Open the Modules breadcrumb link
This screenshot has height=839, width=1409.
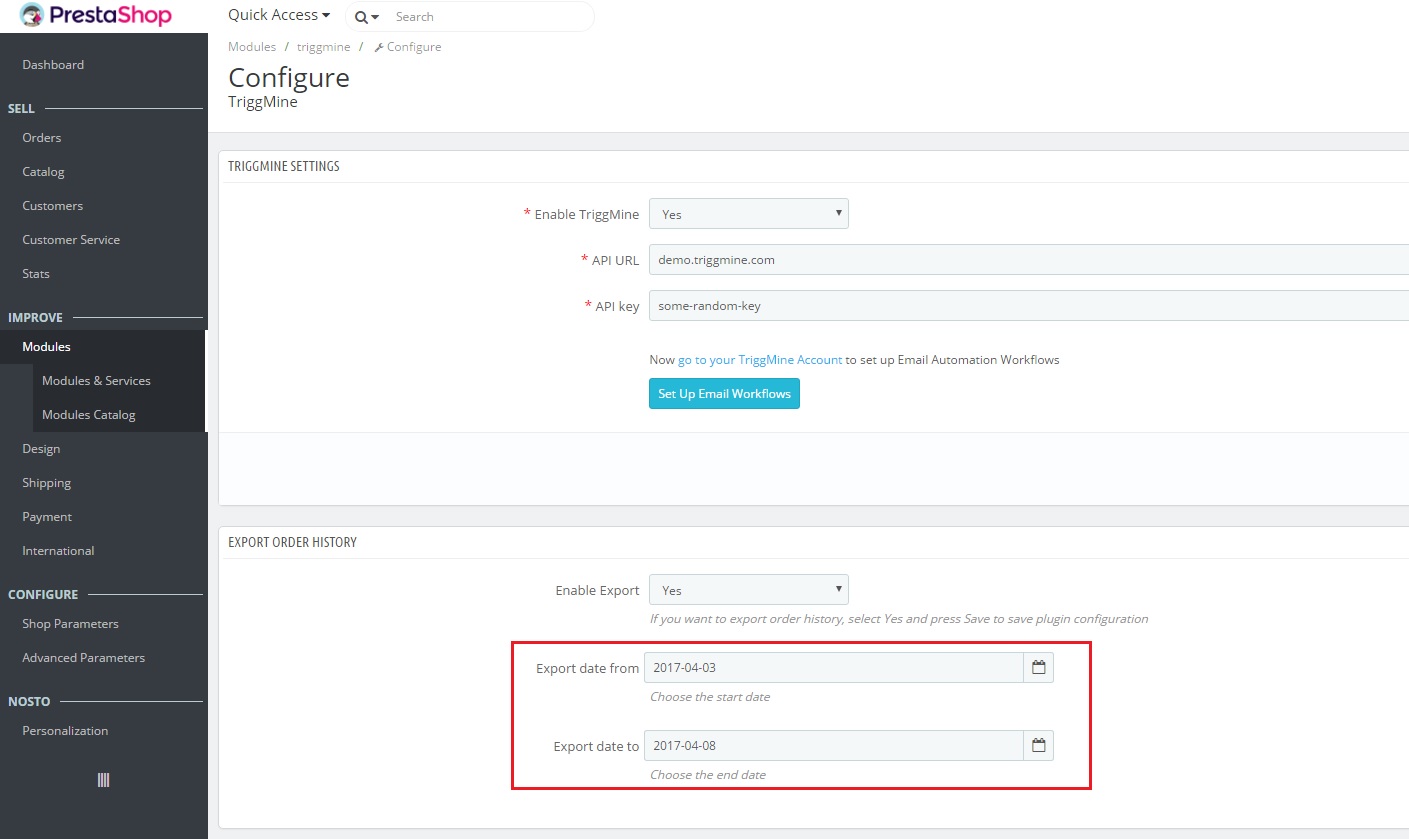[252, 47]
